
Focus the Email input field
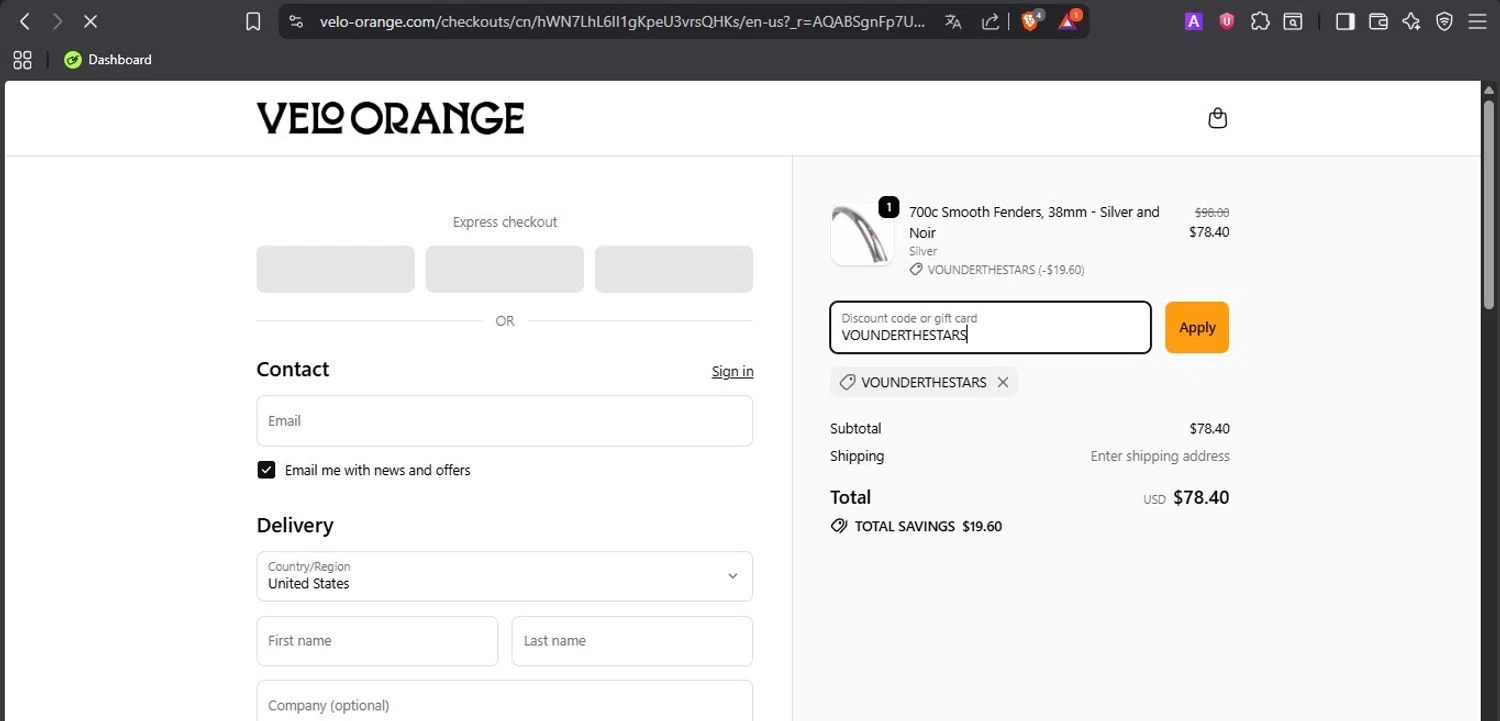[505, 421]
